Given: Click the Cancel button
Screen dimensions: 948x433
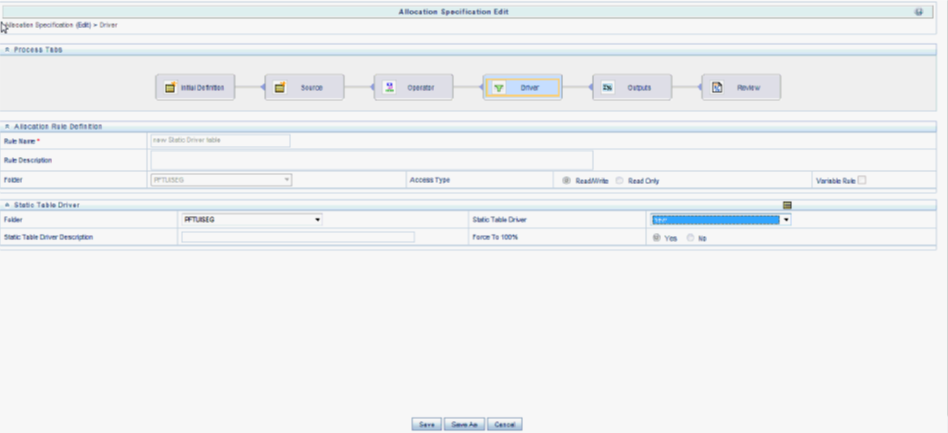Looking at the screenshot, I should point(504,425).
